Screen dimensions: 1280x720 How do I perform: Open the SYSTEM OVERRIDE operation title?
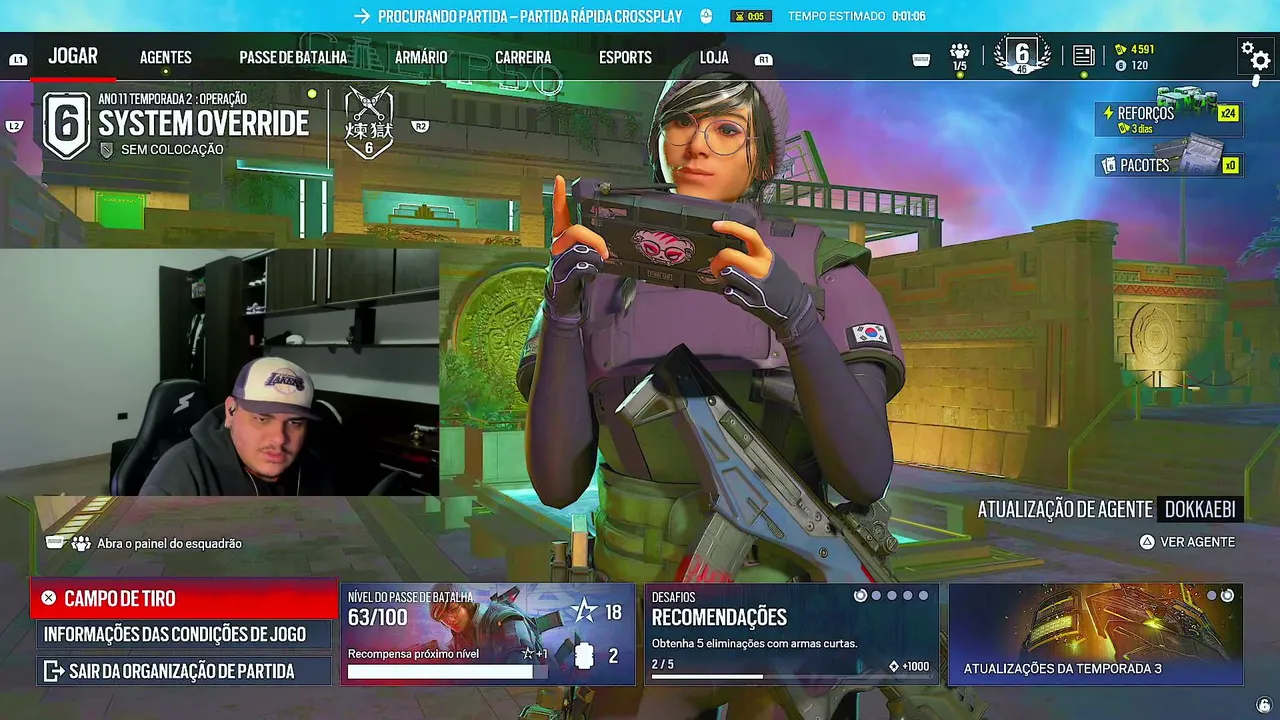(203, 124)
